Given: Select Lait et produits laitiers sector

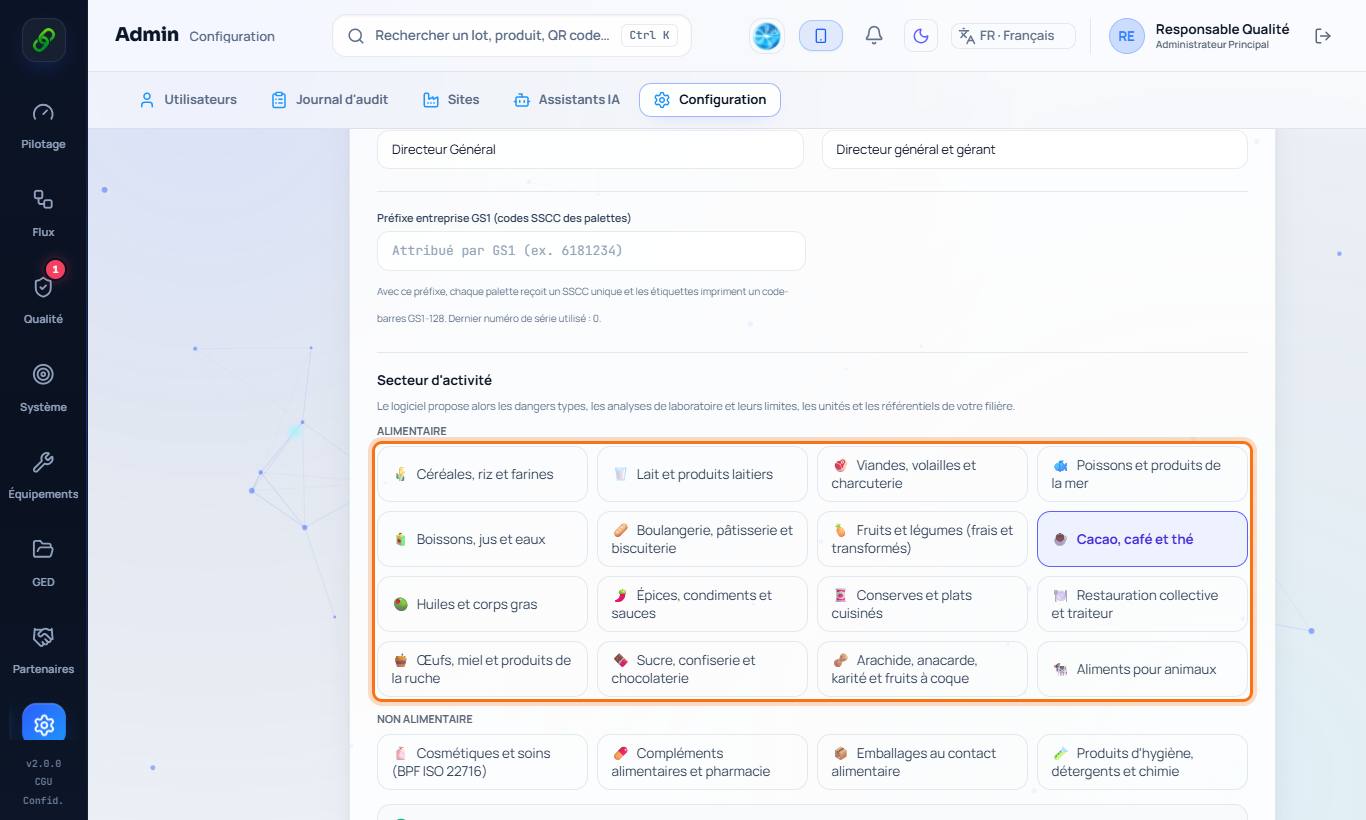Looking at the screenshot, I should (x=702, y=474).
